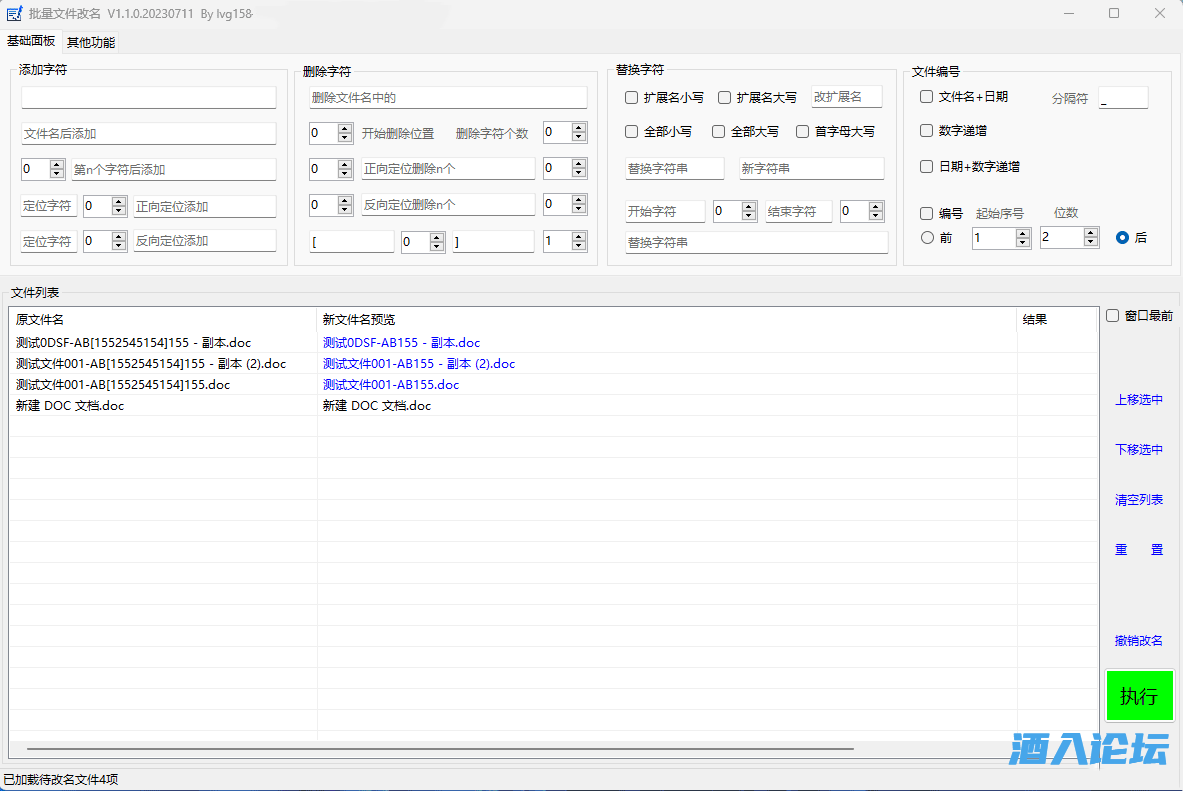Enable 窗口最前 always-on-top checkbox
The height and width of the screenshot is (791, 1183).
1113,316
